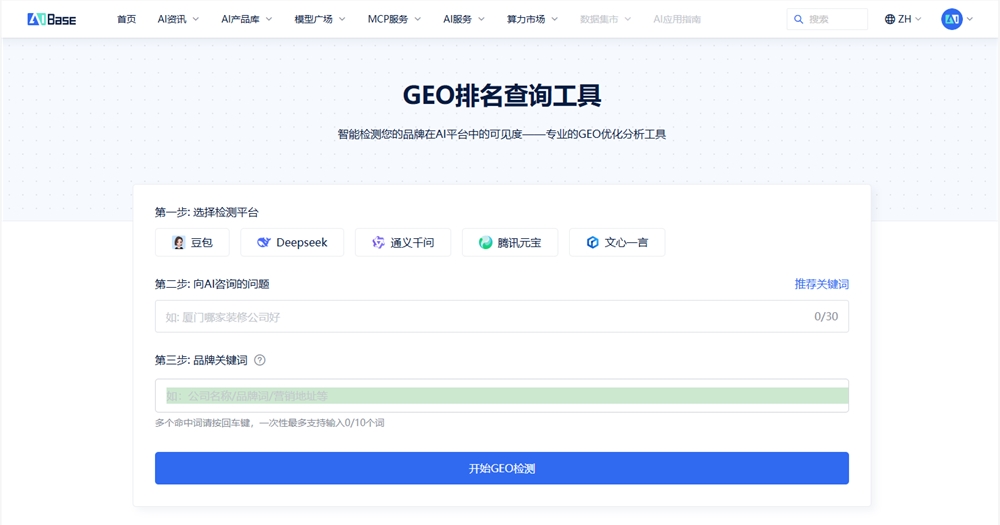Focus the brand keyword input field
The image size is (1000, 525).
[x=500, y=396]
